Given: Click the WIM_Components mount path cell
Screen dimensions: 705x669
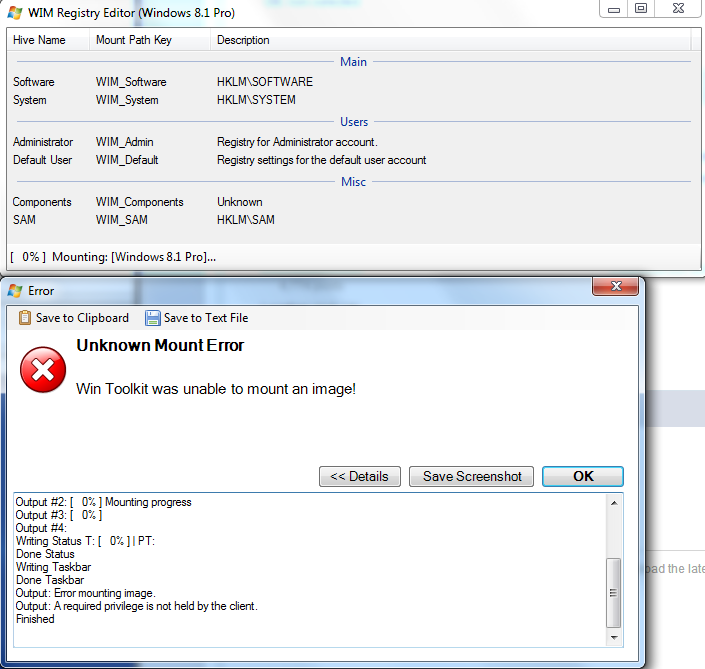Looking at the screenshot, I should click(x=139, y=202).
